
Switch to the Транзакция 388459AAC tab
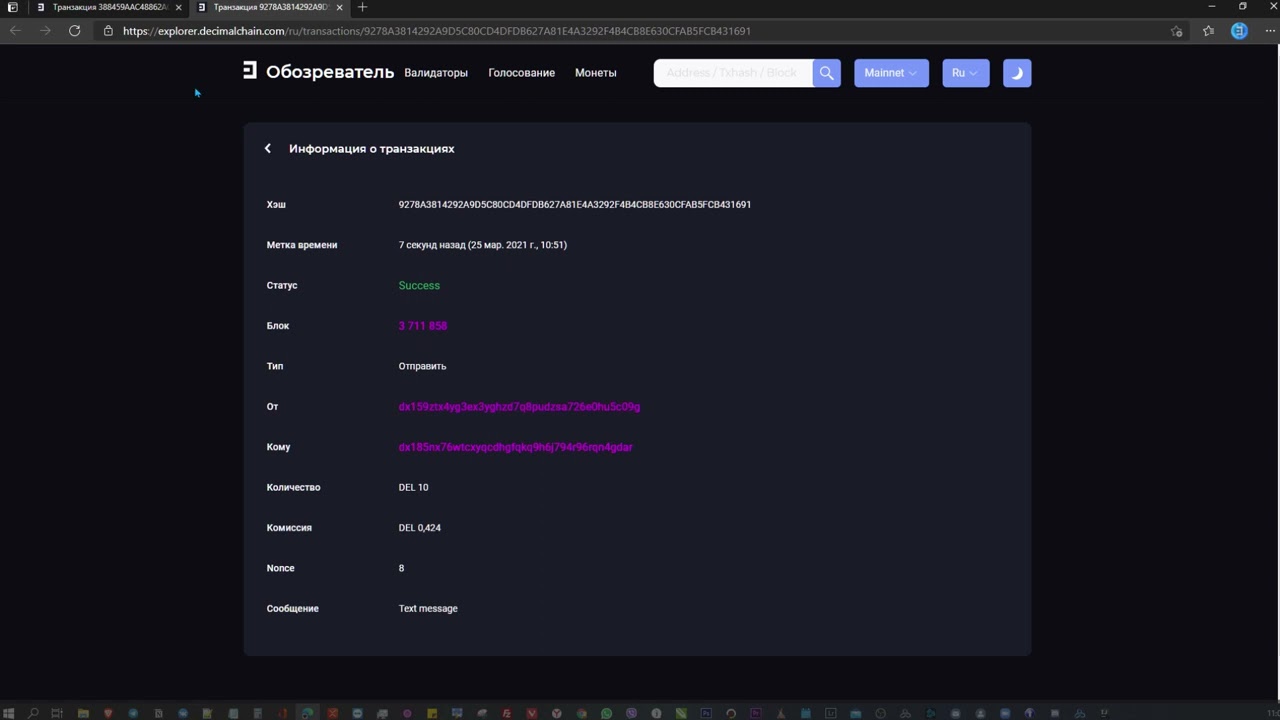[108, 7]
